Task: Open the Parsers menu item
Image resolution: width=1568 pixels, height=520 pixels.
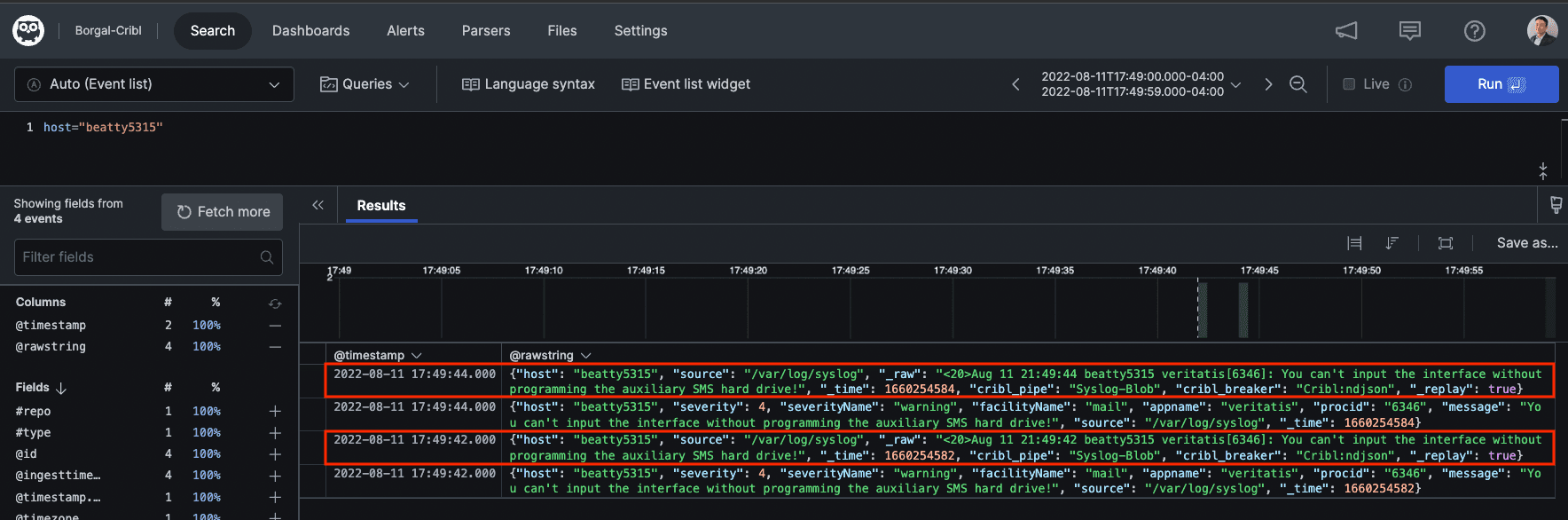Action: tap(486, 31)
